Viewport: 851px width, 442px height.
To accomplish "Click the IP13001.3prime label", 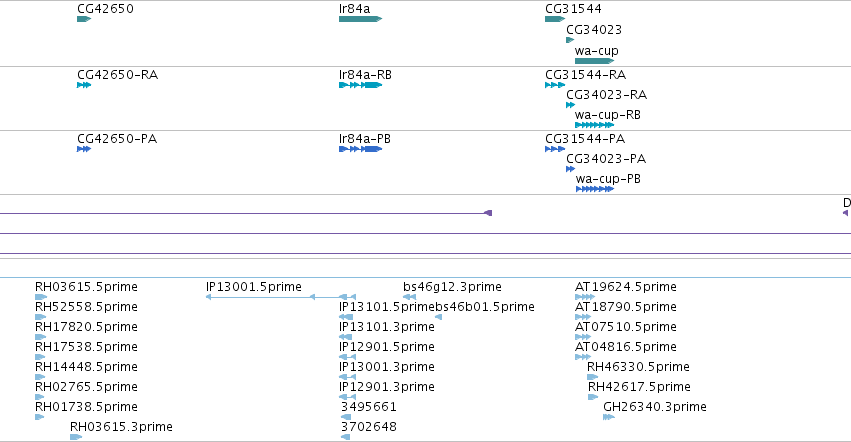I will tap(387, 367).
